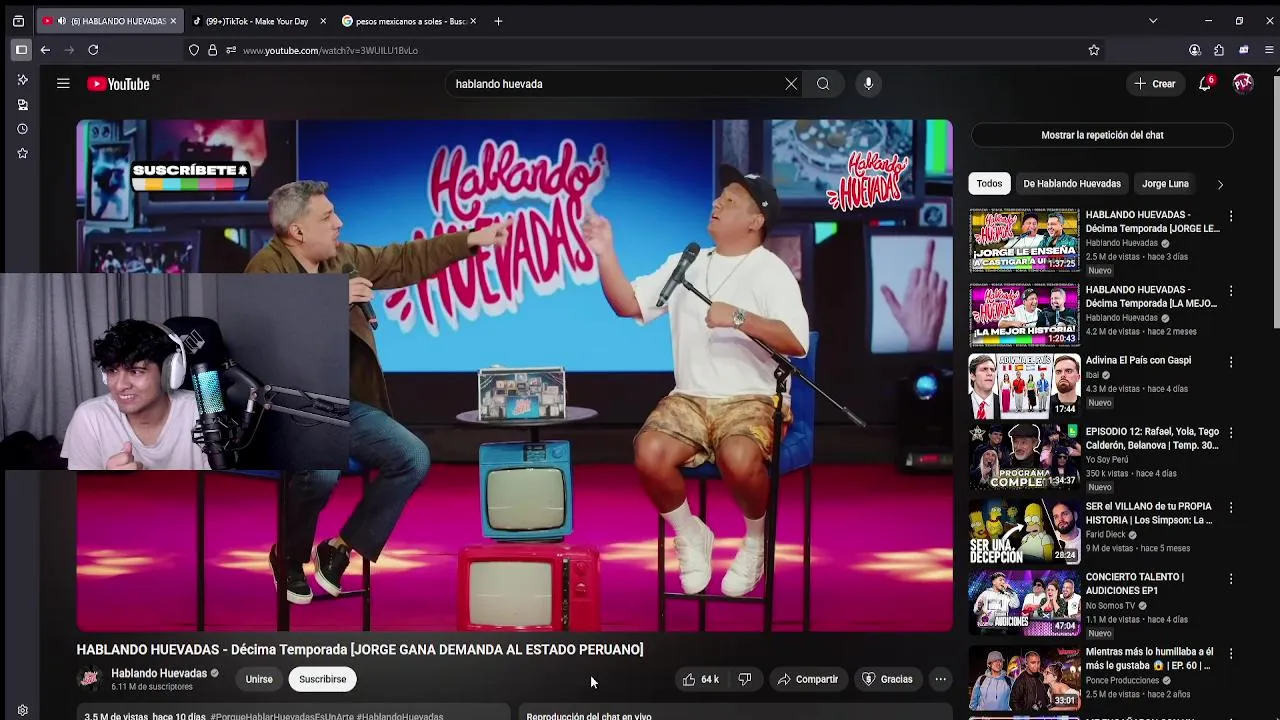1280x720 pixels.
Task: Switch to the pesos mexicanos a soles tab
Action: (x=409, y=21)
